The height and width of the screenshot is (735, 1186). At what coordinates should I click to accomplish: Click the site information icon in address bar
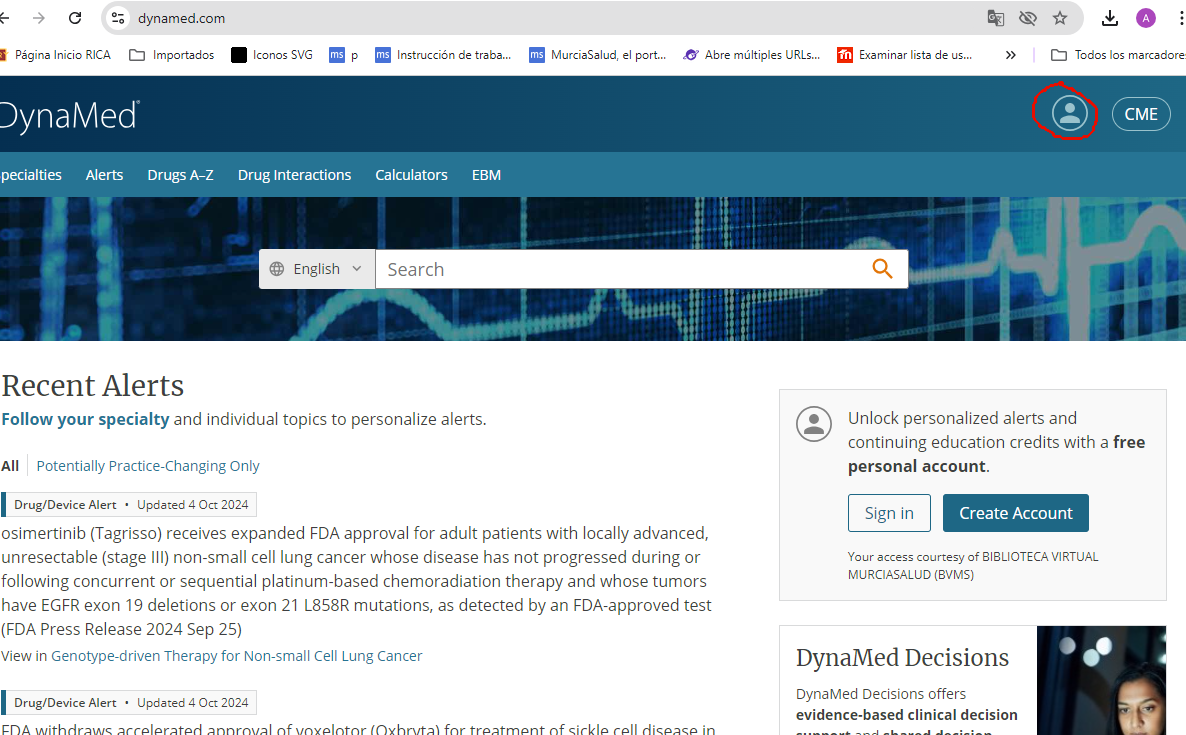tap(118, 18)
